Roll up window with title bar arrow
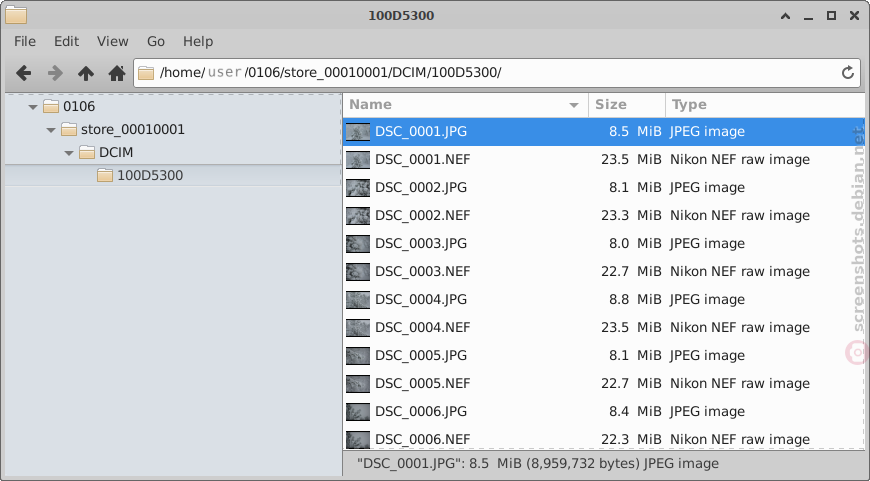The image size is (870, 481). 785,16
